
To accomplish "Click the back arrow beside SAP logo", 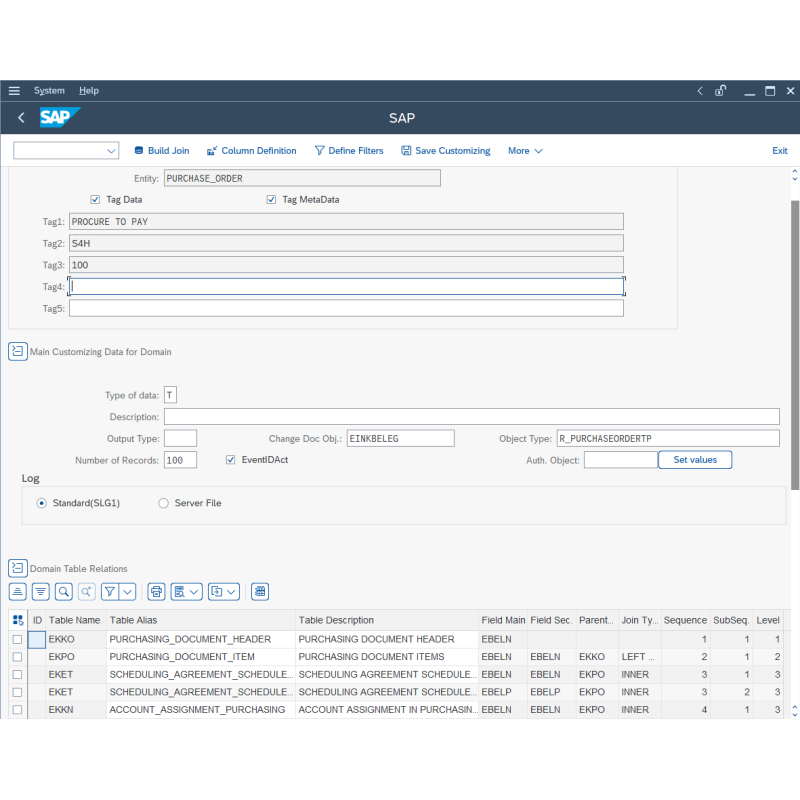I will point(21,118).
